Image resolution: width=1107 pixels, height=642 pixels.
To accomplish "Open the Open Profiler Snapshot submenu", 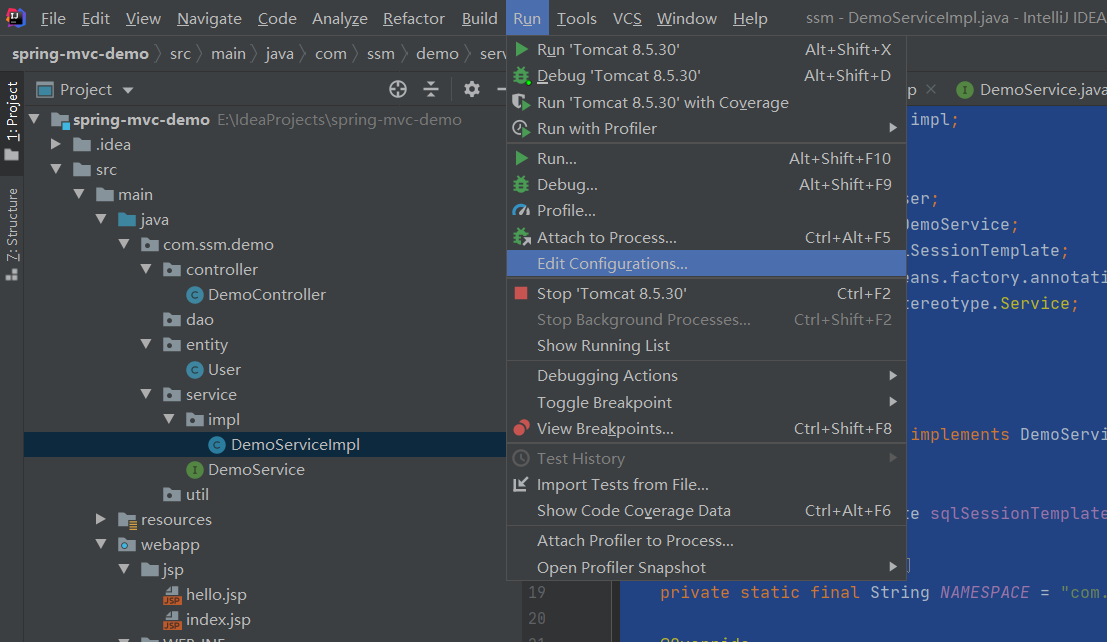I will [706, 568].
